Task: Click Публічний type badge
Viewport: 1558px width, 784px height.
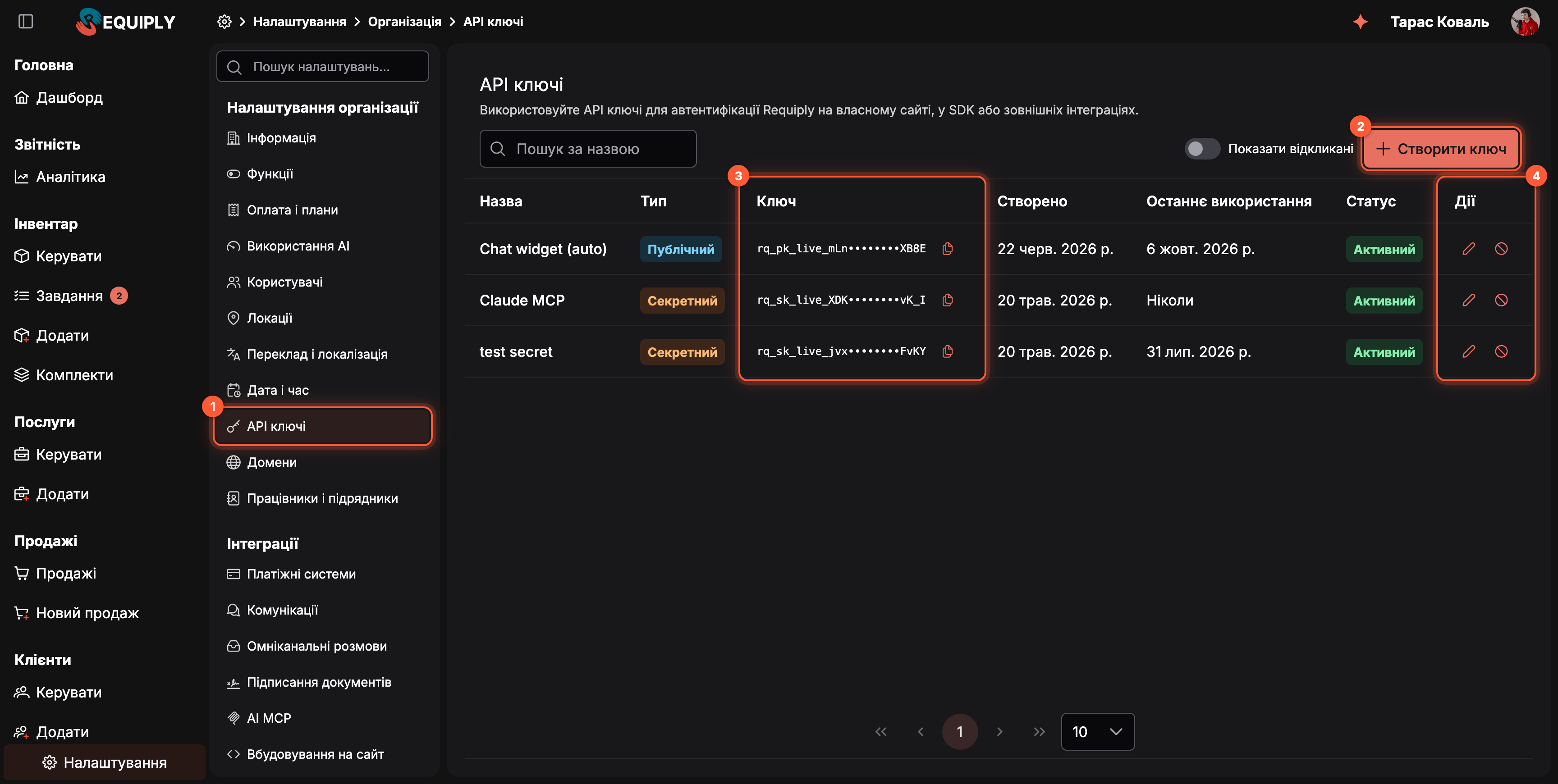Action: click(x=681, y=249)
